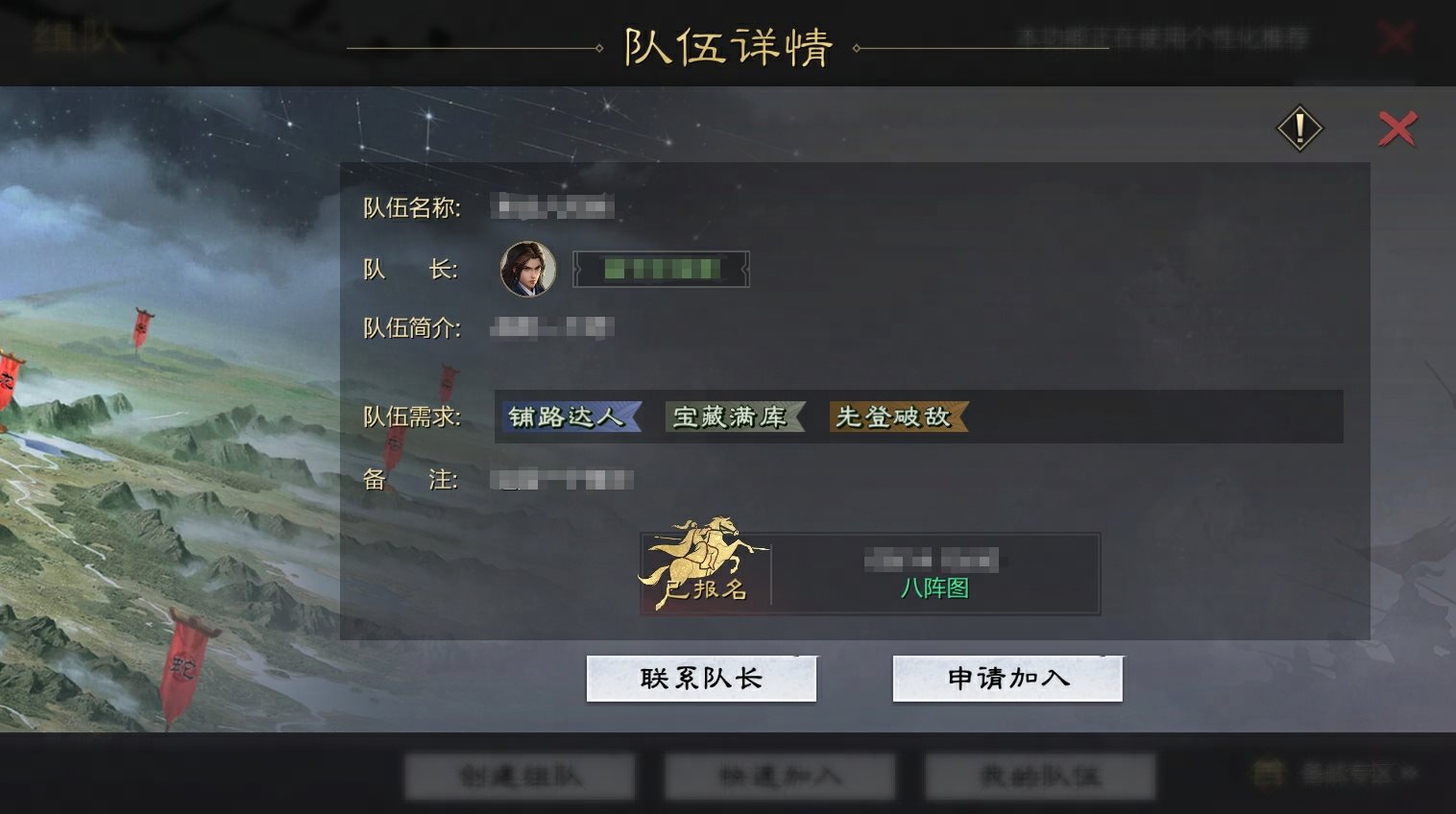Click the blurred 创建组队 button at the bottom
This screenshot has width=1456, height=814.
[x=520, y=776]
